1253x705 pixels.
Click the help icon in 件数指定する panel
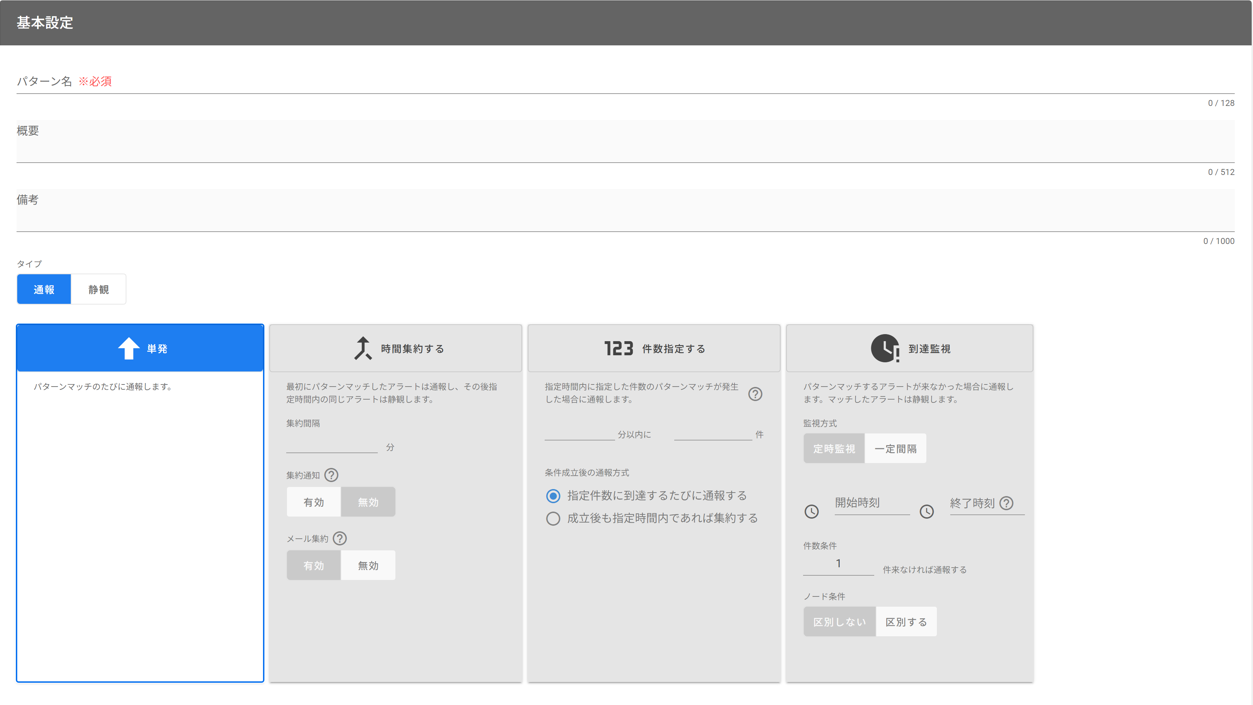755,394
